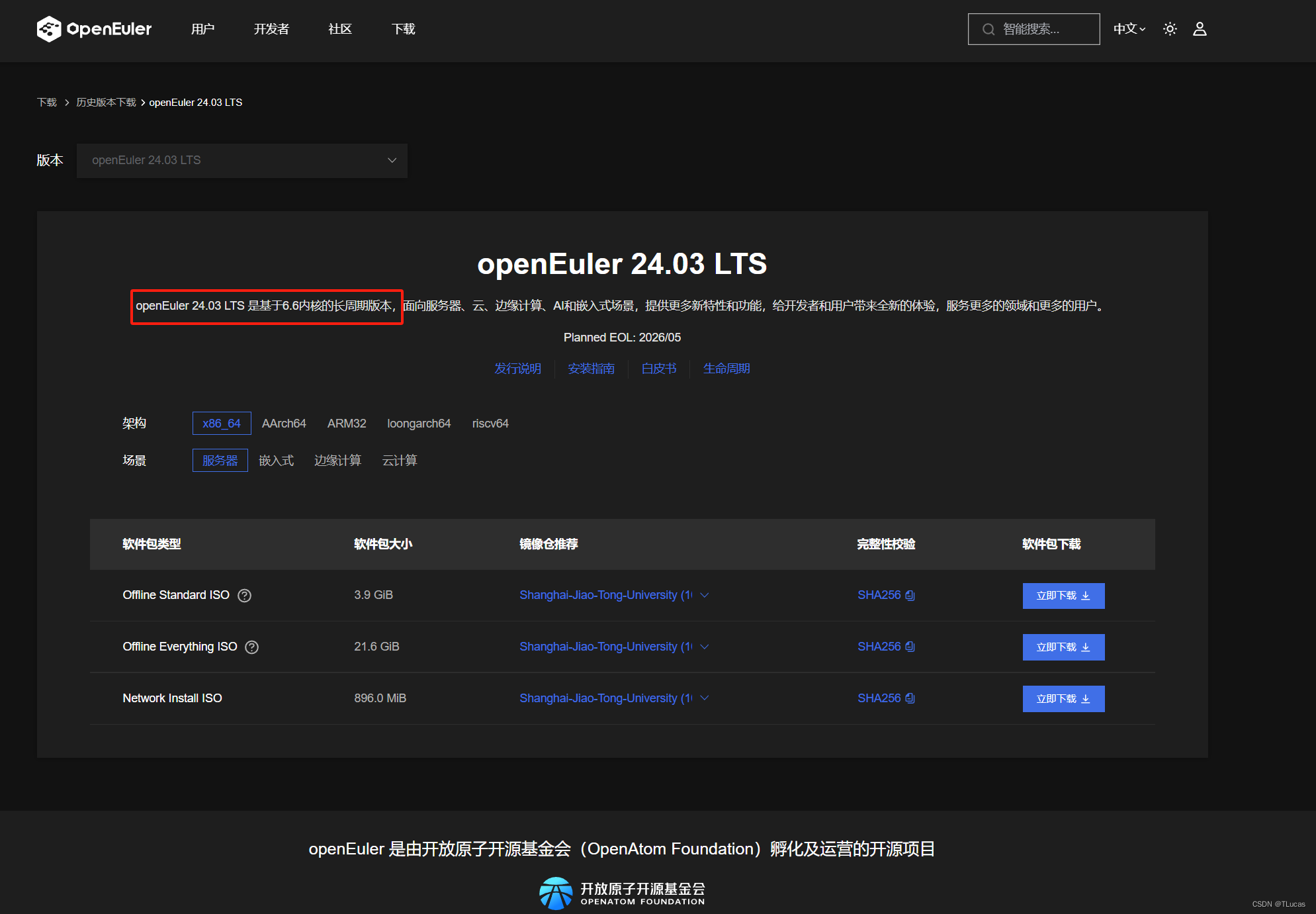Click help icon next to Offline Standard ISO
This screenshot has height=914, width=1316.
(x=245, y=596)
